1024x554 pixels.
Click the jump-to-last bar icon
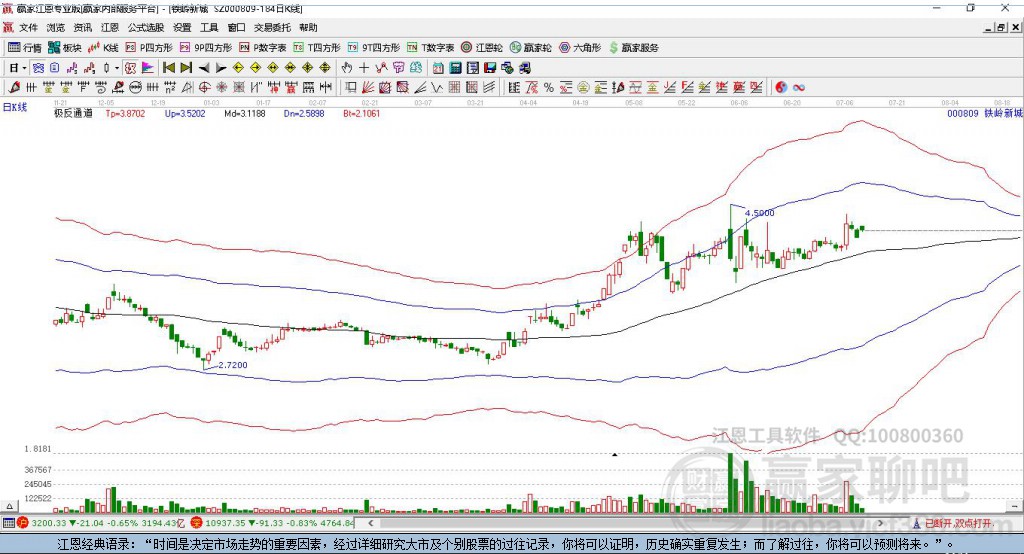pyautogui.click(x=186, y=68)
